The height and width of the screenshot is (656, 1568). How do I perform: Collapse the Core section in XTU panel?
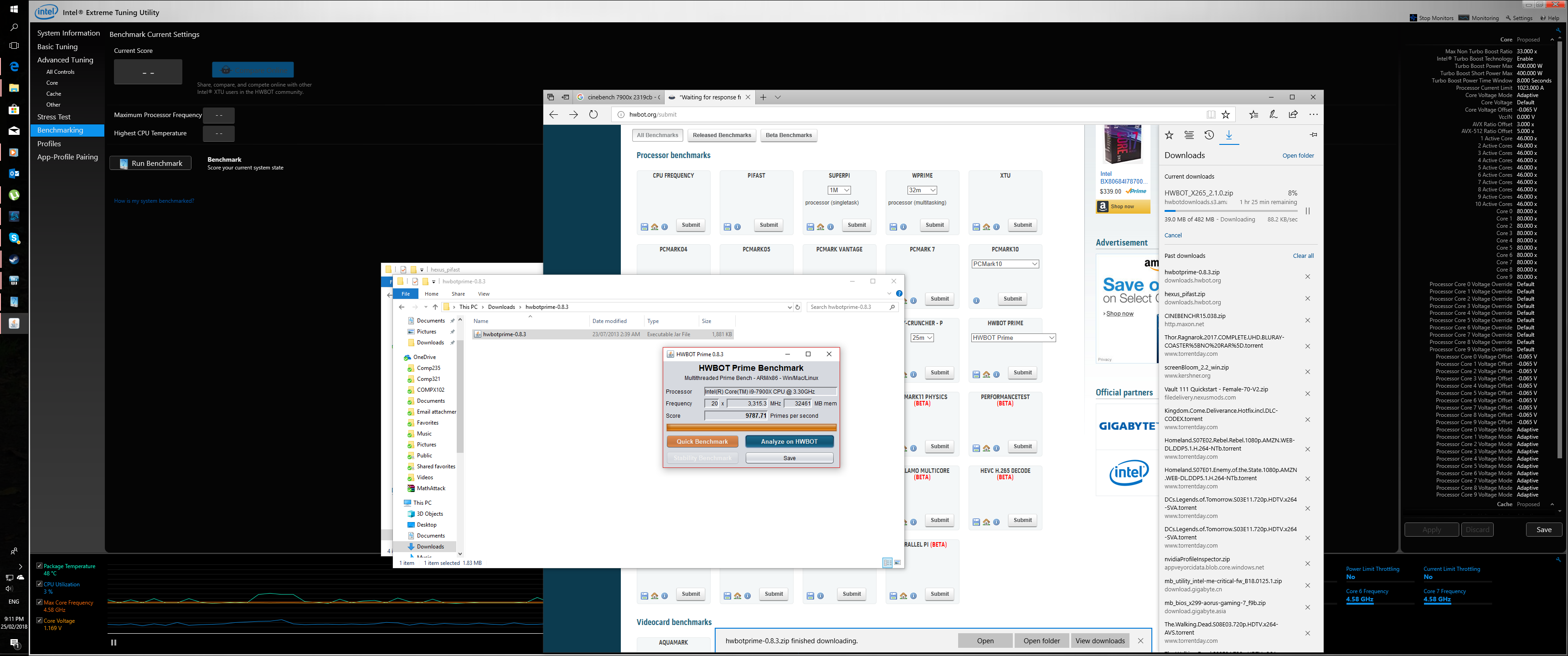pos(1552,40)
